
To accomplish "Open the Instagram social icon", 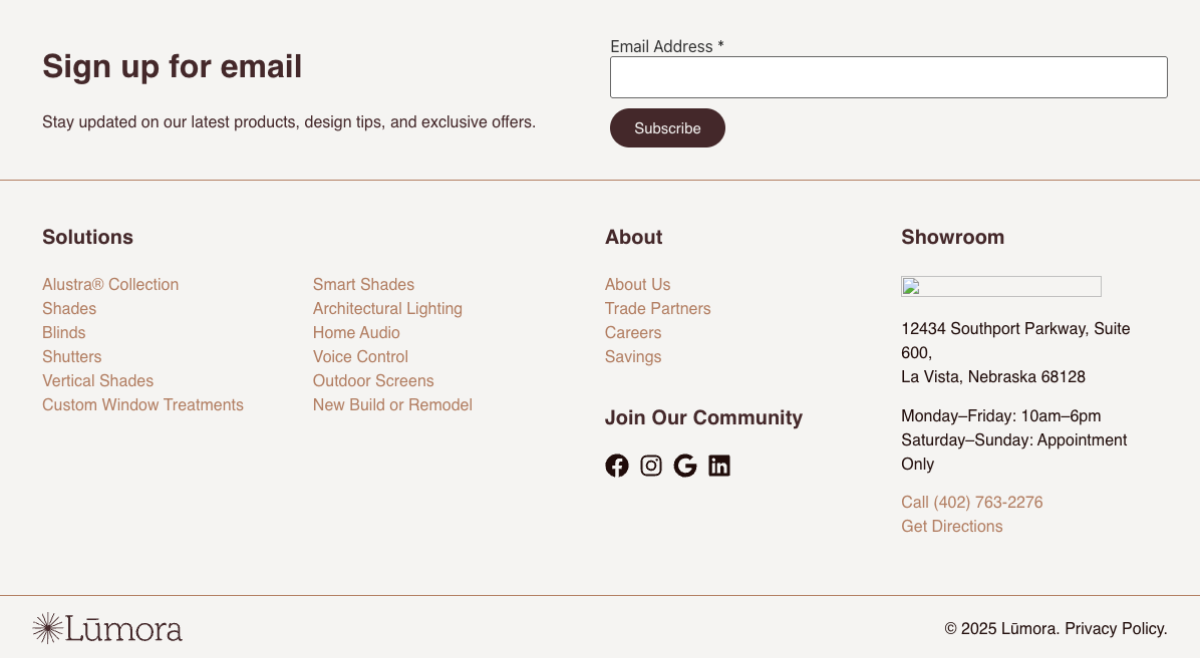I will 651,466.
